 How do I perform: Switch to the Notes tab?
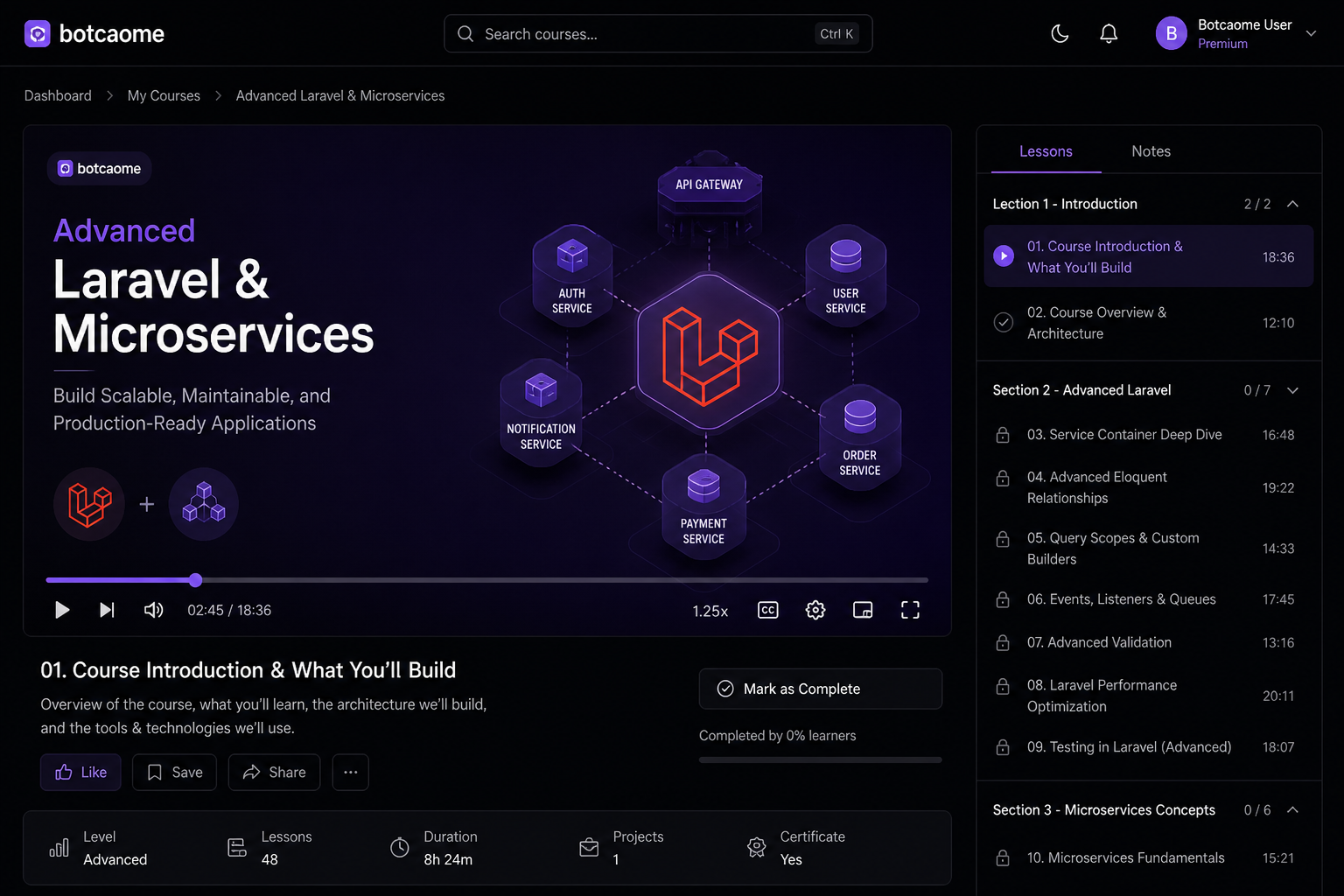tap(1151, 151)
